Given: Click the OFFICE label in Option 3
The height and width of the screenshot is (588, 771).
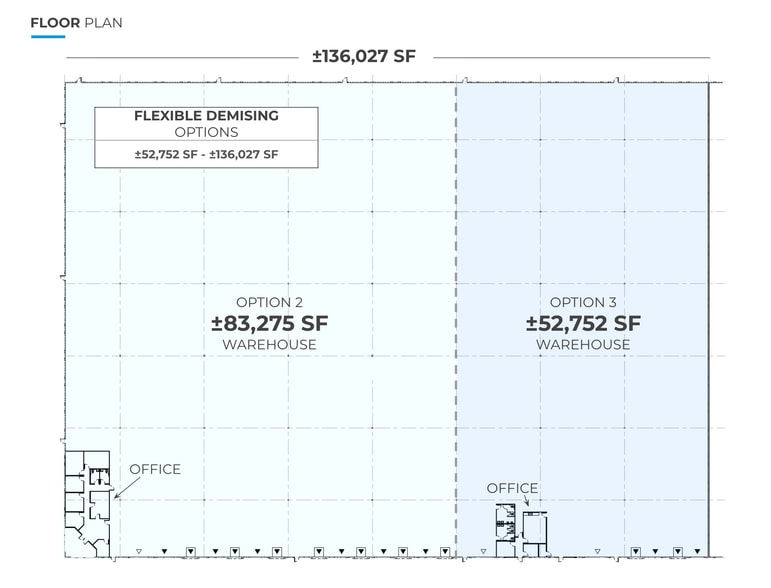Looking at the screenshot, I should coord(512,488).
